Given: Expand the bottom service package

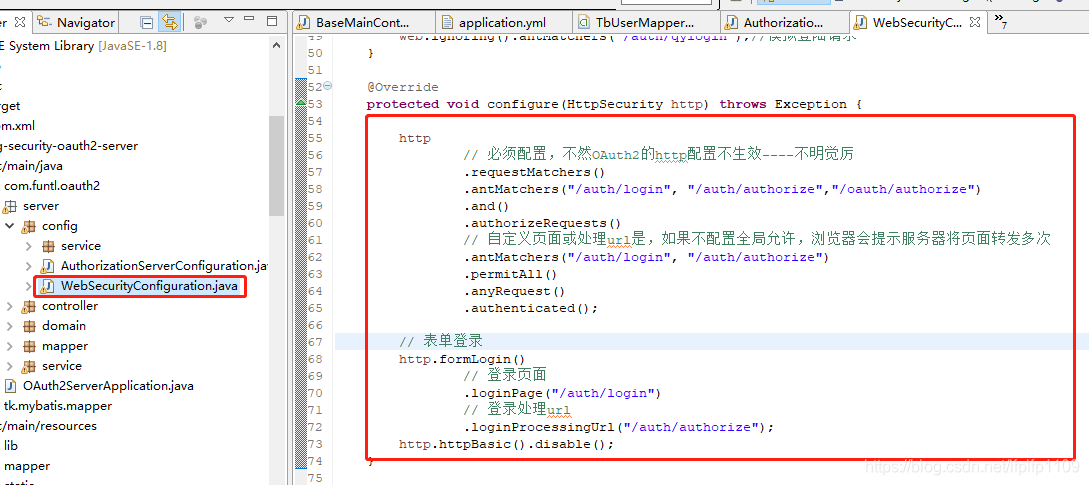Looking at the screenshot, I should point(9,366).
